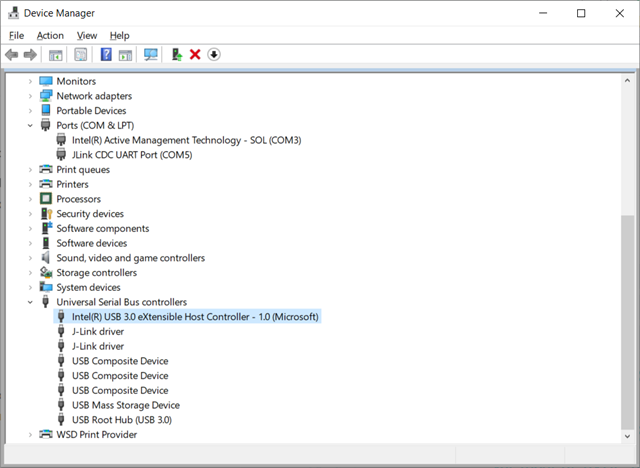Open the Action menu

(x=50, y=35)
